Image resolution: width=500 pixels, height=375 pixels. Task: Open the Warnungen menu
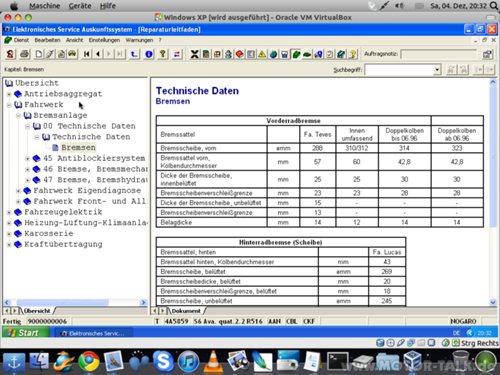coord(139,40)
